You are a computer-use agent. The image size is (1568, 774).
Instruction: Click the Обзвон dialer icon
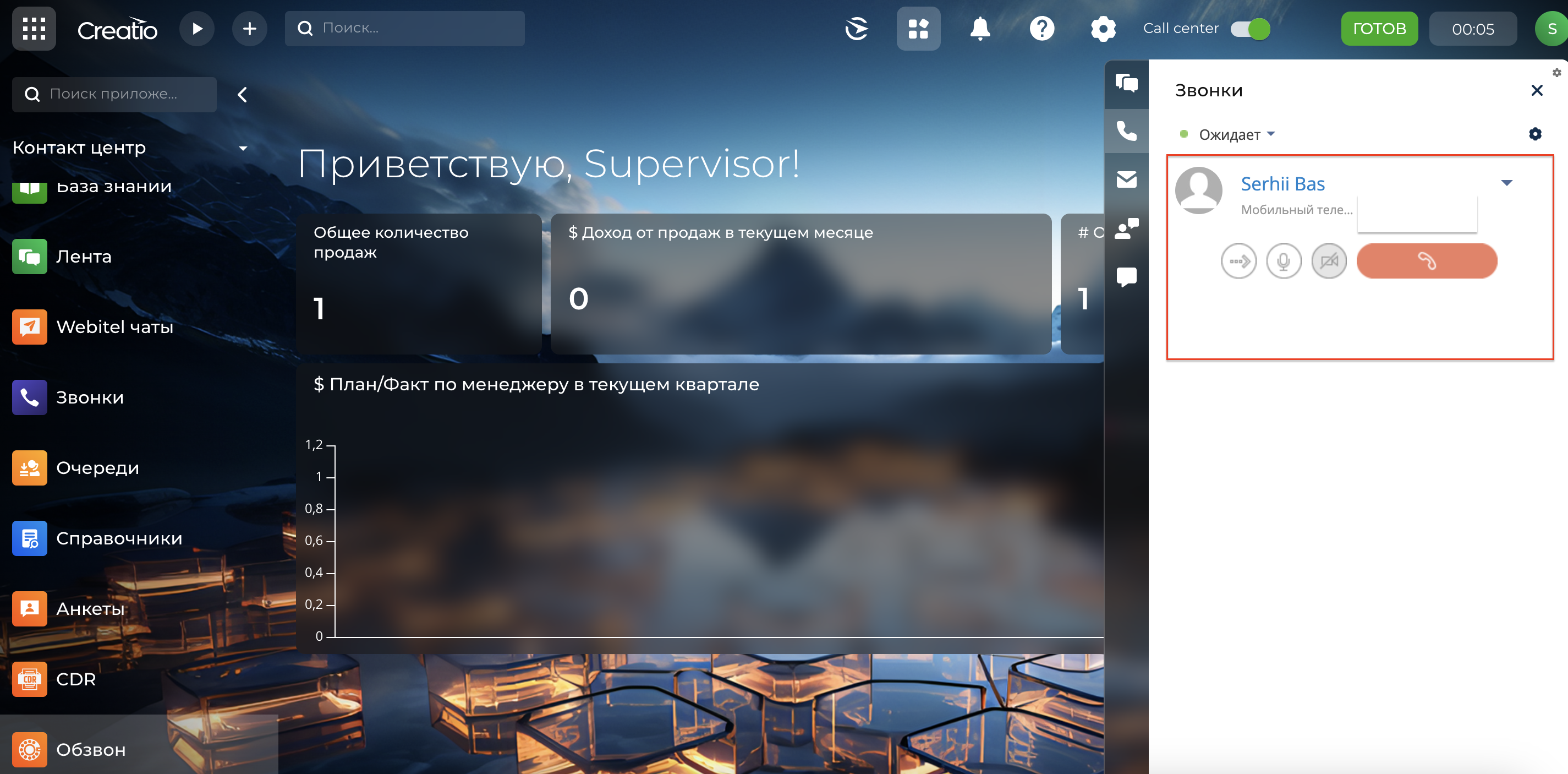pyautogui.click(x=30, y=750)
